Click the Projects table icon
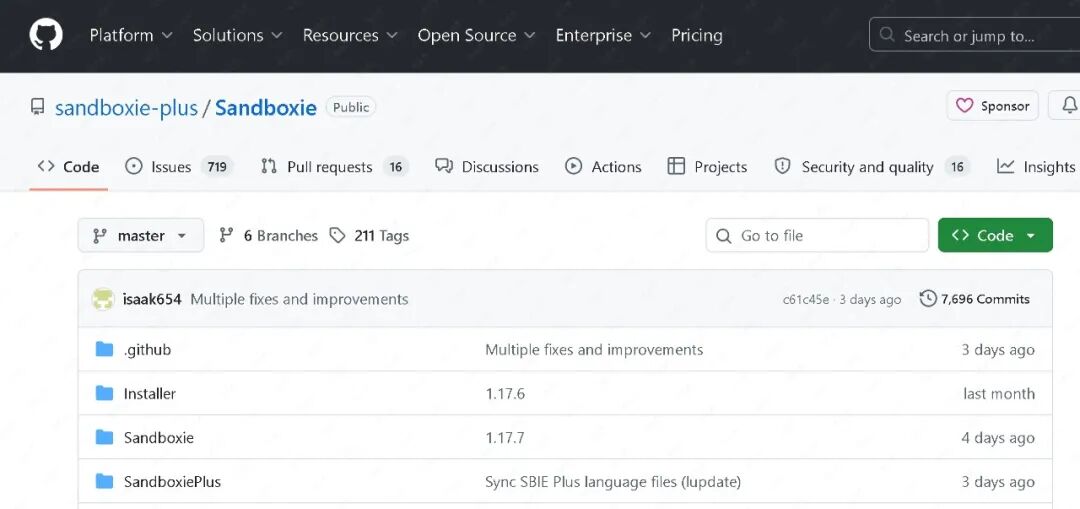The width and height of the screenshot is (1080, 509). [x=676, y=167]
